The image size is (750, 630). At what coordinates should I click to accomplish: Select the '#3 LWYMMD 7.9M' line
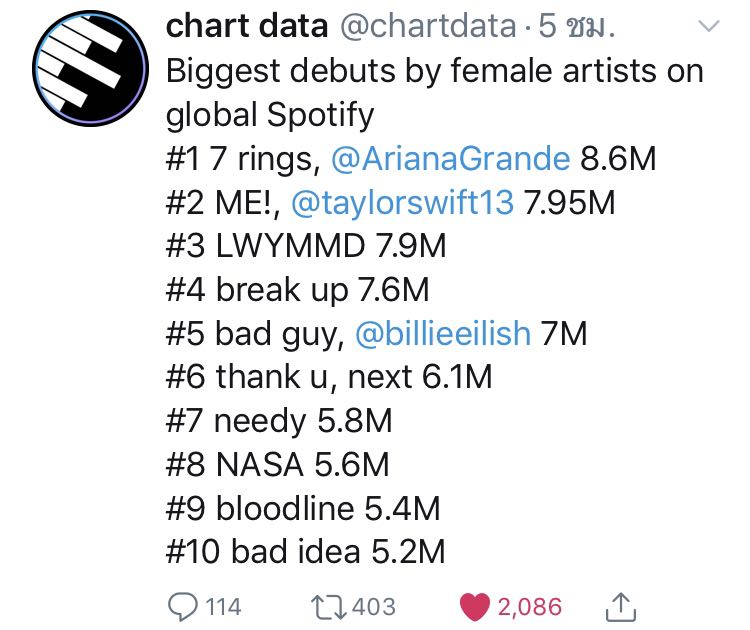(x=306, y=246)
